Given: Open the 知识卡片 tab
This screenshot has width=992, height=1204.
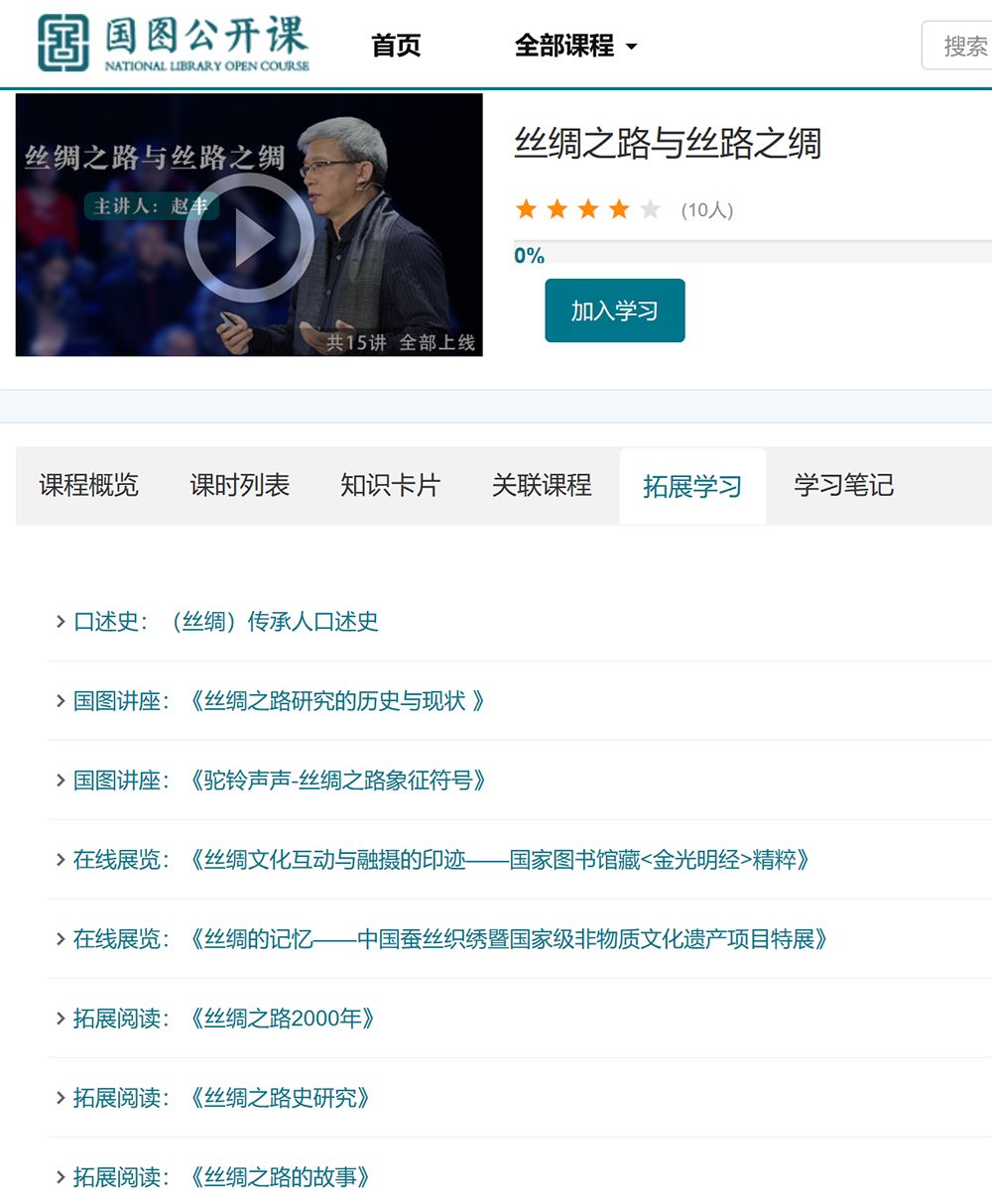Looking at the screenshot, I should point(390,485).
